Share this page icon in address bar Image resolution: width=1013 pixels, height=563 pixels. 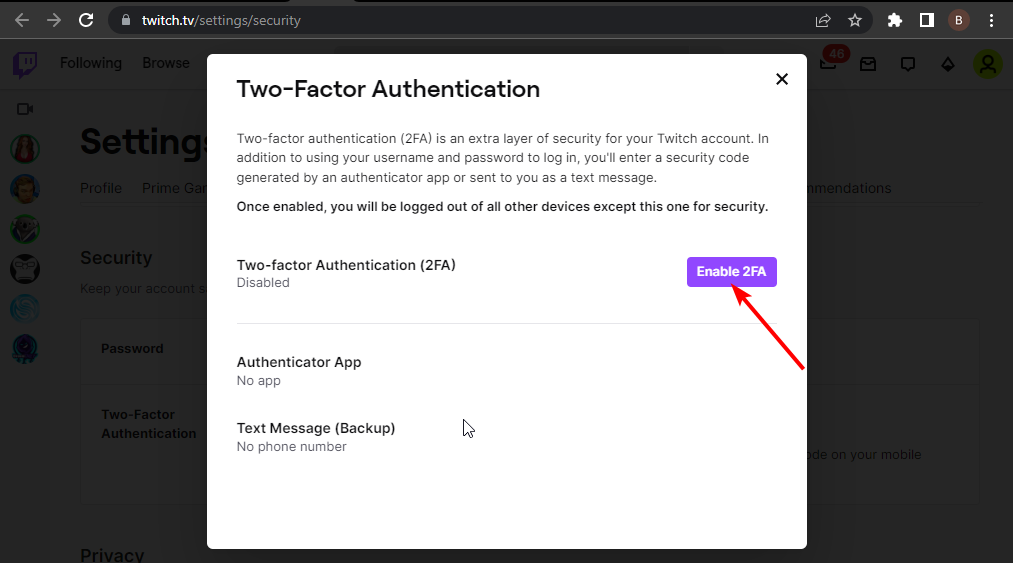[x=822, y=21]
